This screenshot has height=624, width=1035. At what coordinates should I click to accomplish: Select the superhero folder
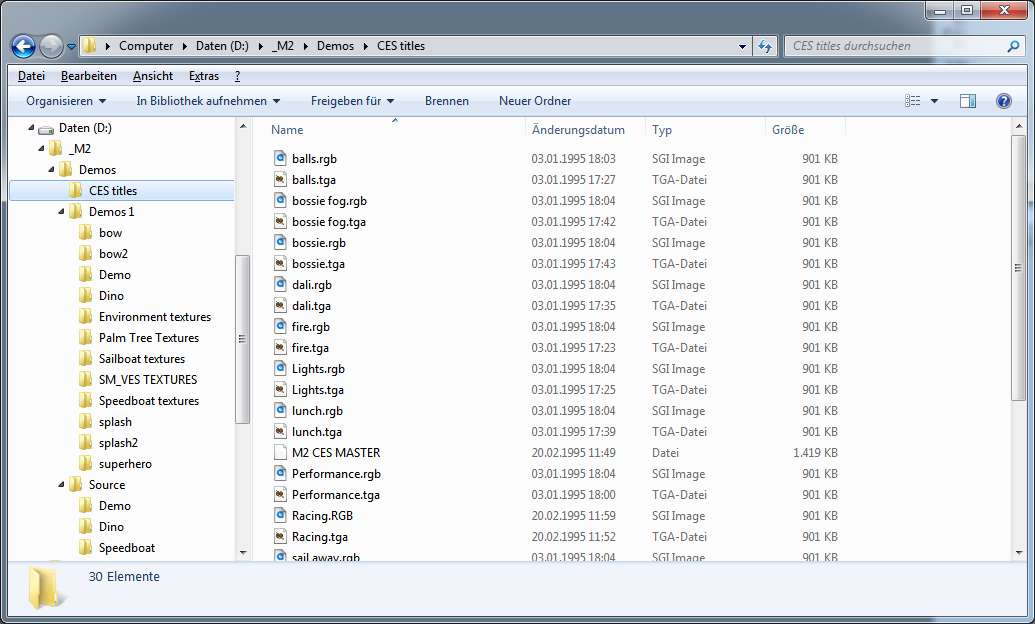125,464
